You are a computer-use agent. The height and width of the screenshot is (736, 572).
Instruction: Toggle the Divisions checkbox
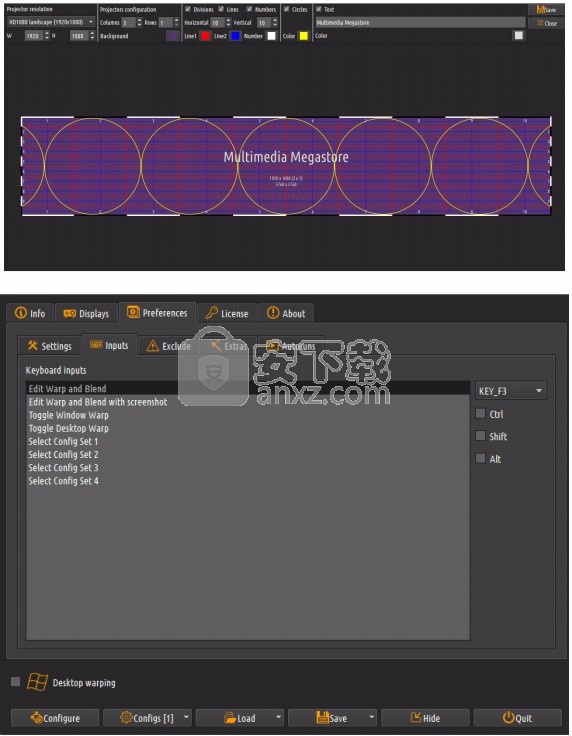188,9
